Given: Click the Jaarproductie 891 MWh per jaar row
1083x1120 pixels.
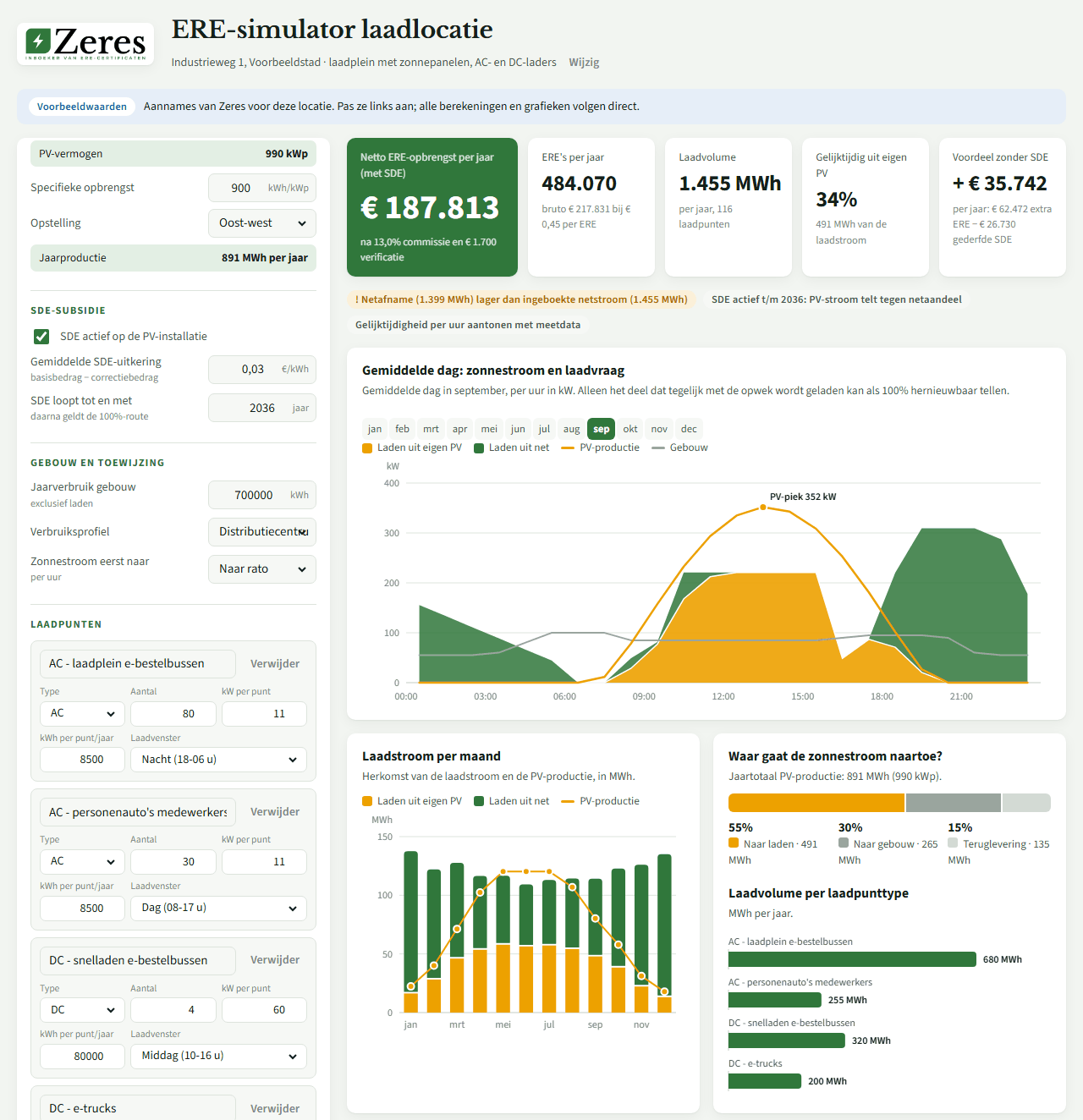Looking at the screenshot, I should [x=173, y=258].
